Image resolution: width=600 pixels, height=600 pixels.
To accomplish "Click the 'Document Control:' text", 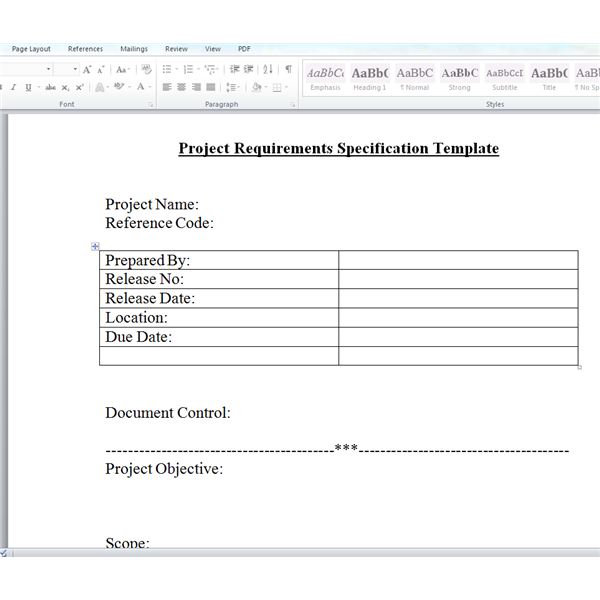I will (168, 413).
